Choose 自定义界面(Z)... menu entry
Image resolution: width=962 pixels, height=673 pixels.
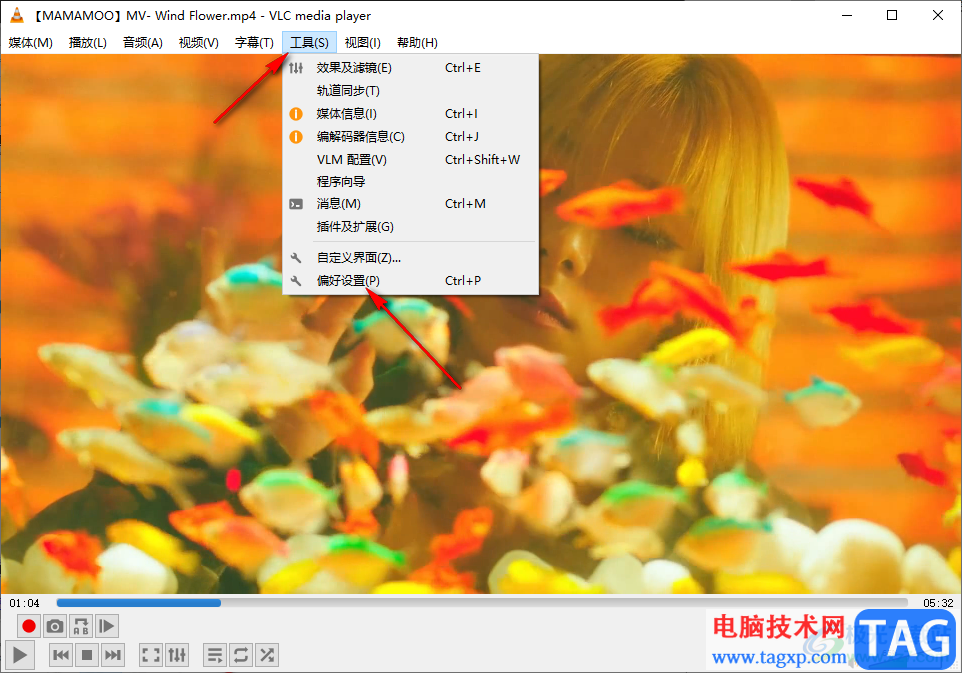coord(410,258)
